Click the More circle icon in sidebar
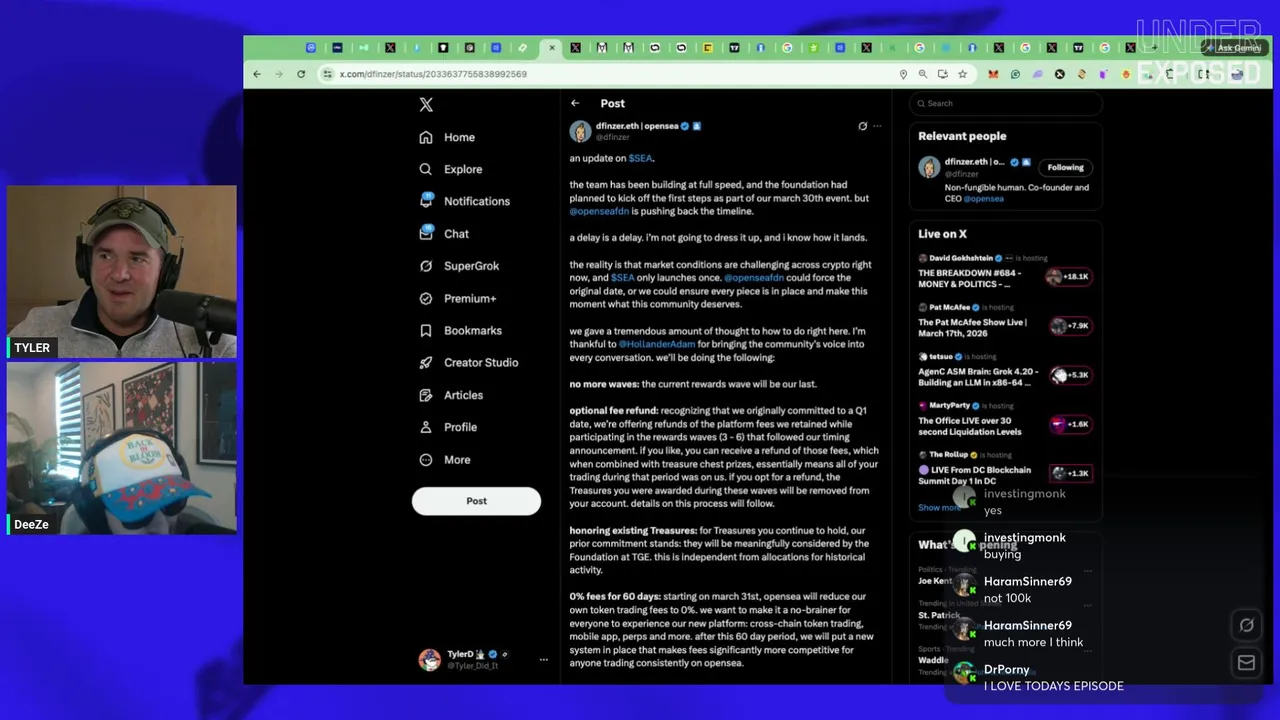 pos(426,459)
